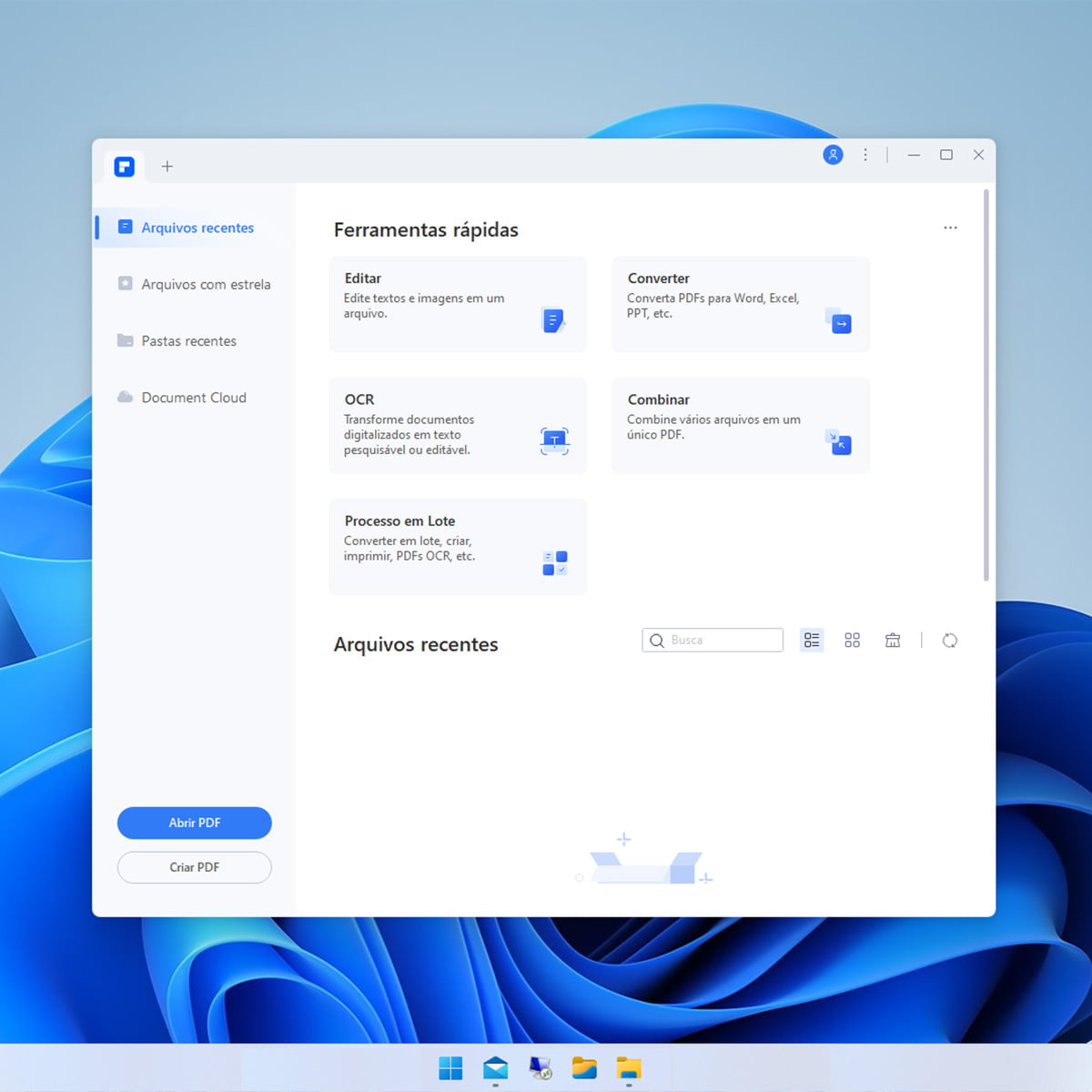Click the Combinar merge icon
The width and height of the screenshot is (1092, 1092).
838,441
